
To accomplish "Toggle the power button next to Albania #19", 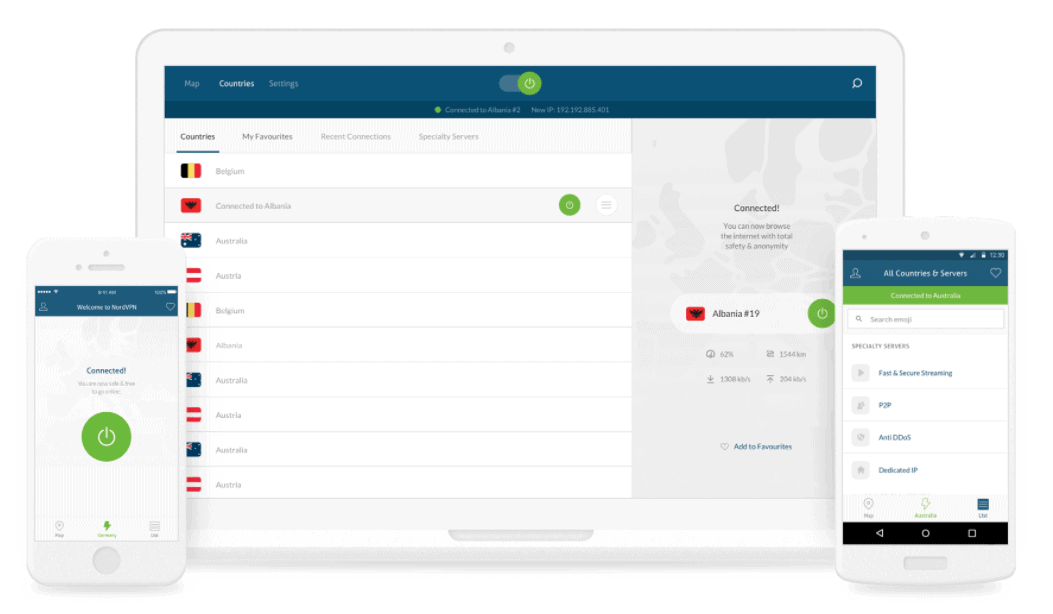I will pyautogui.click(x=821, y=313).
